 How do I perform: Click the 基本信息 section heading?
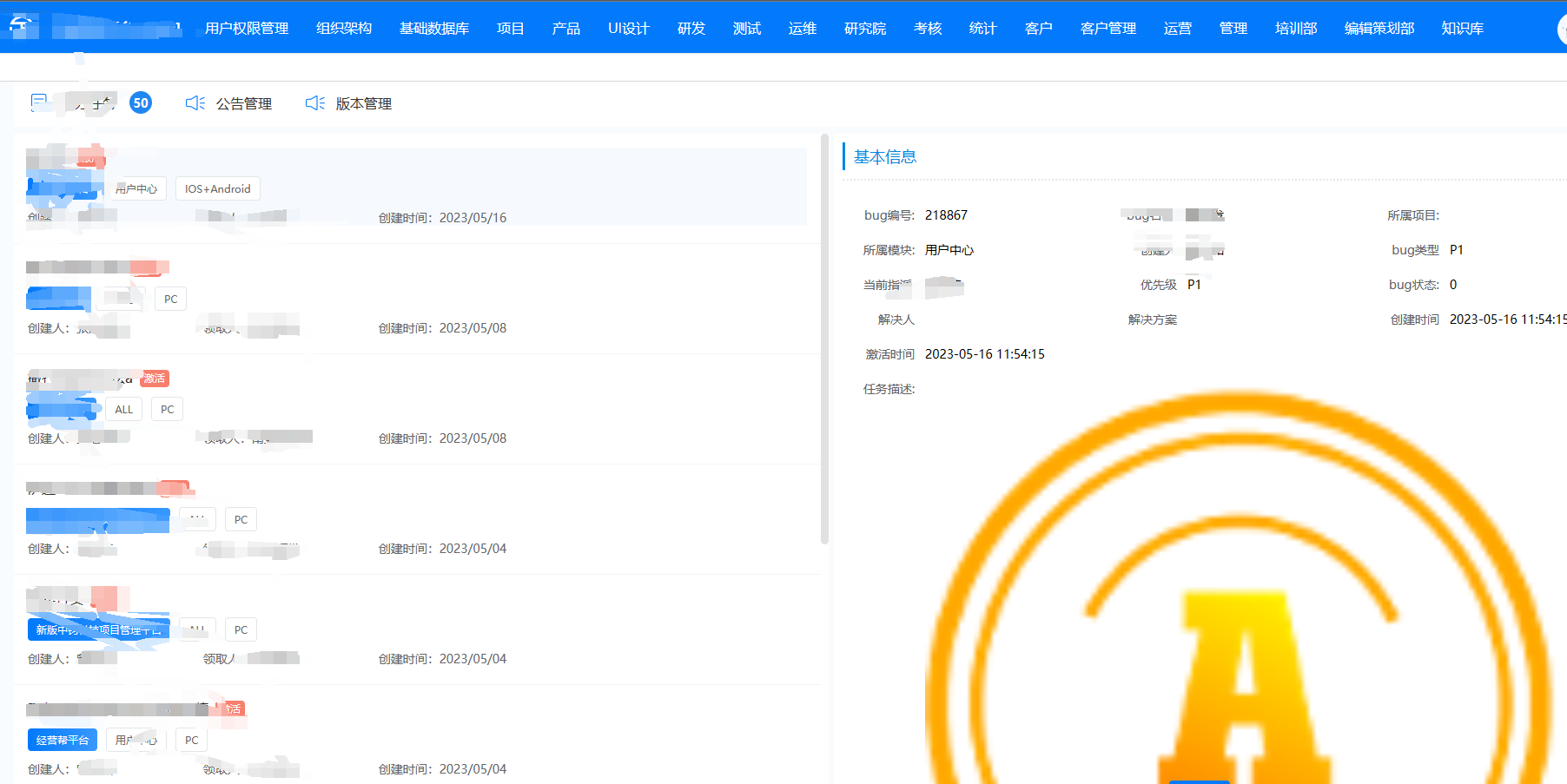coord(885,156)
